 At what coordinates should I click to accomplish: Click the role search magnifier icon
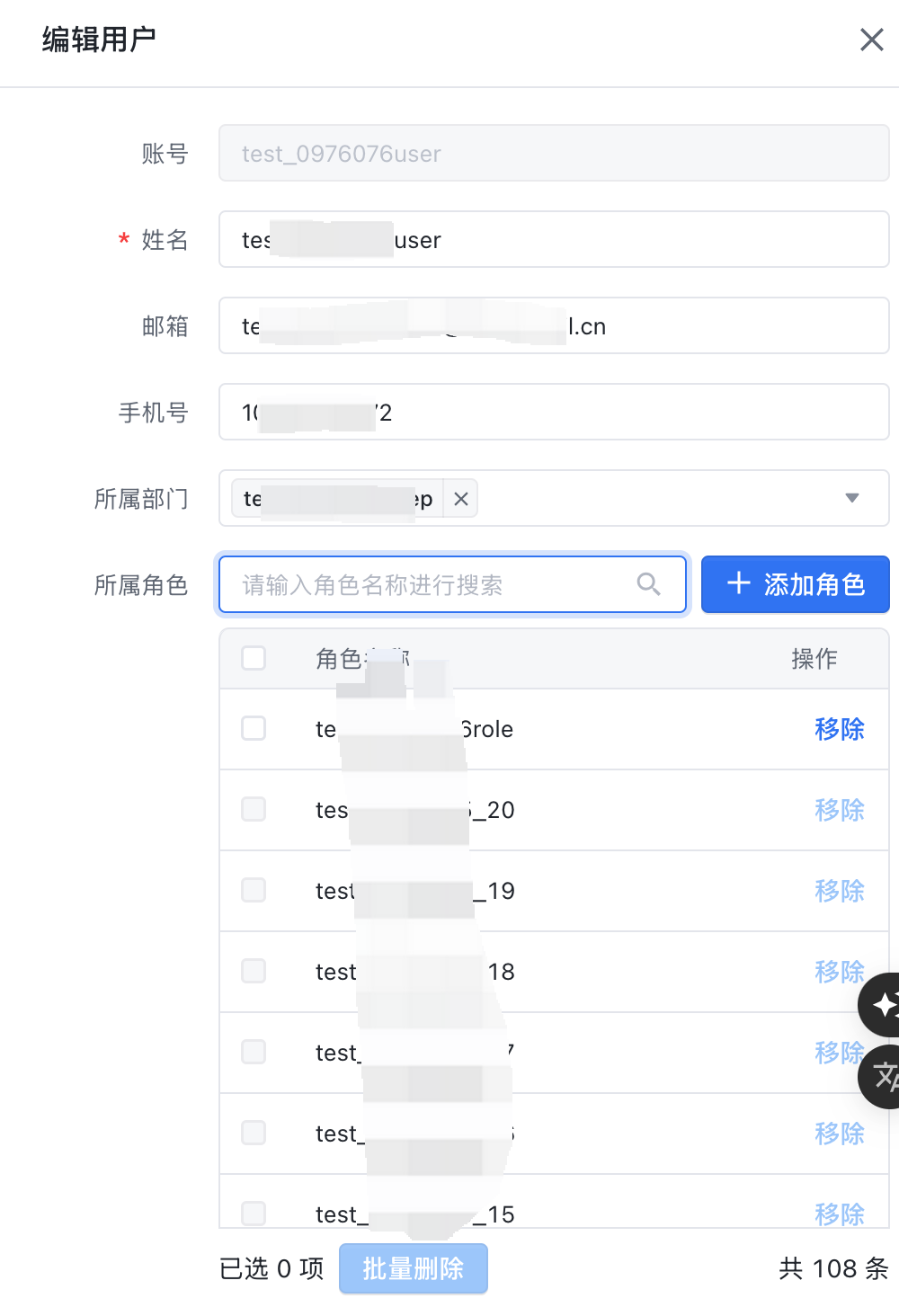[648, 584]
